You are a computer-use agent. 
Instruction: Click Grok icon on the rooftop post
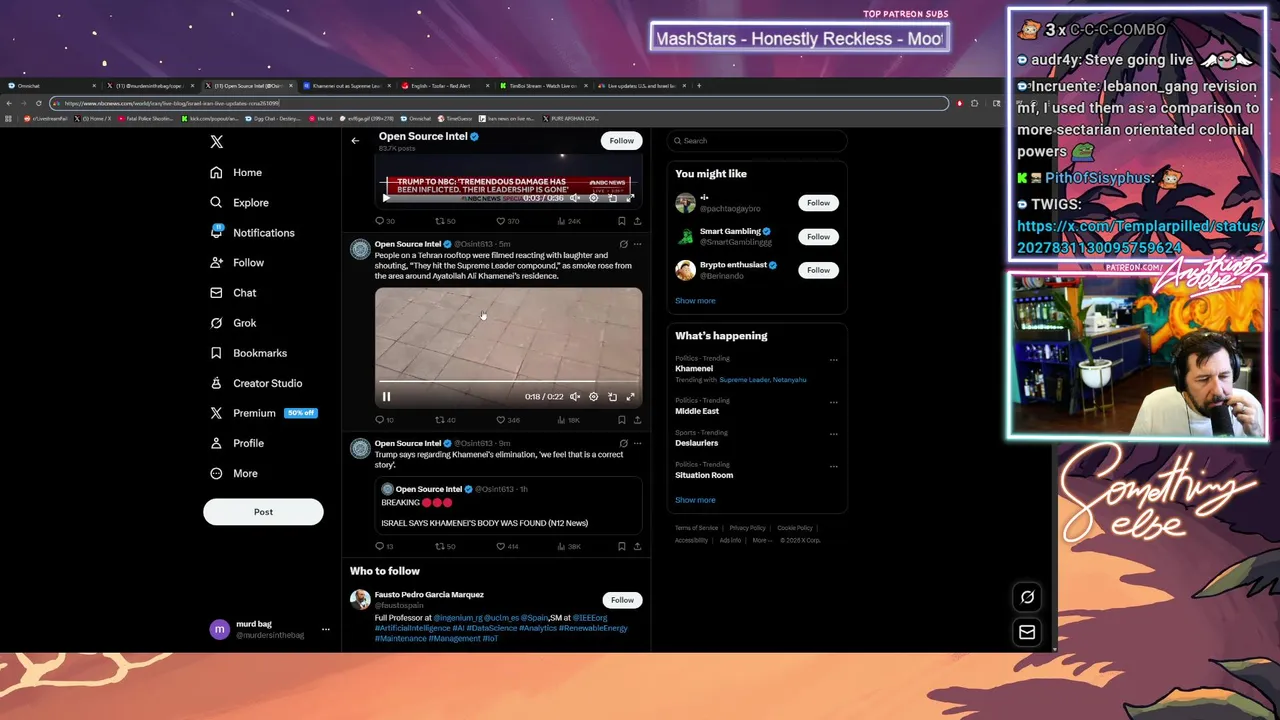[x=623, y=244]
